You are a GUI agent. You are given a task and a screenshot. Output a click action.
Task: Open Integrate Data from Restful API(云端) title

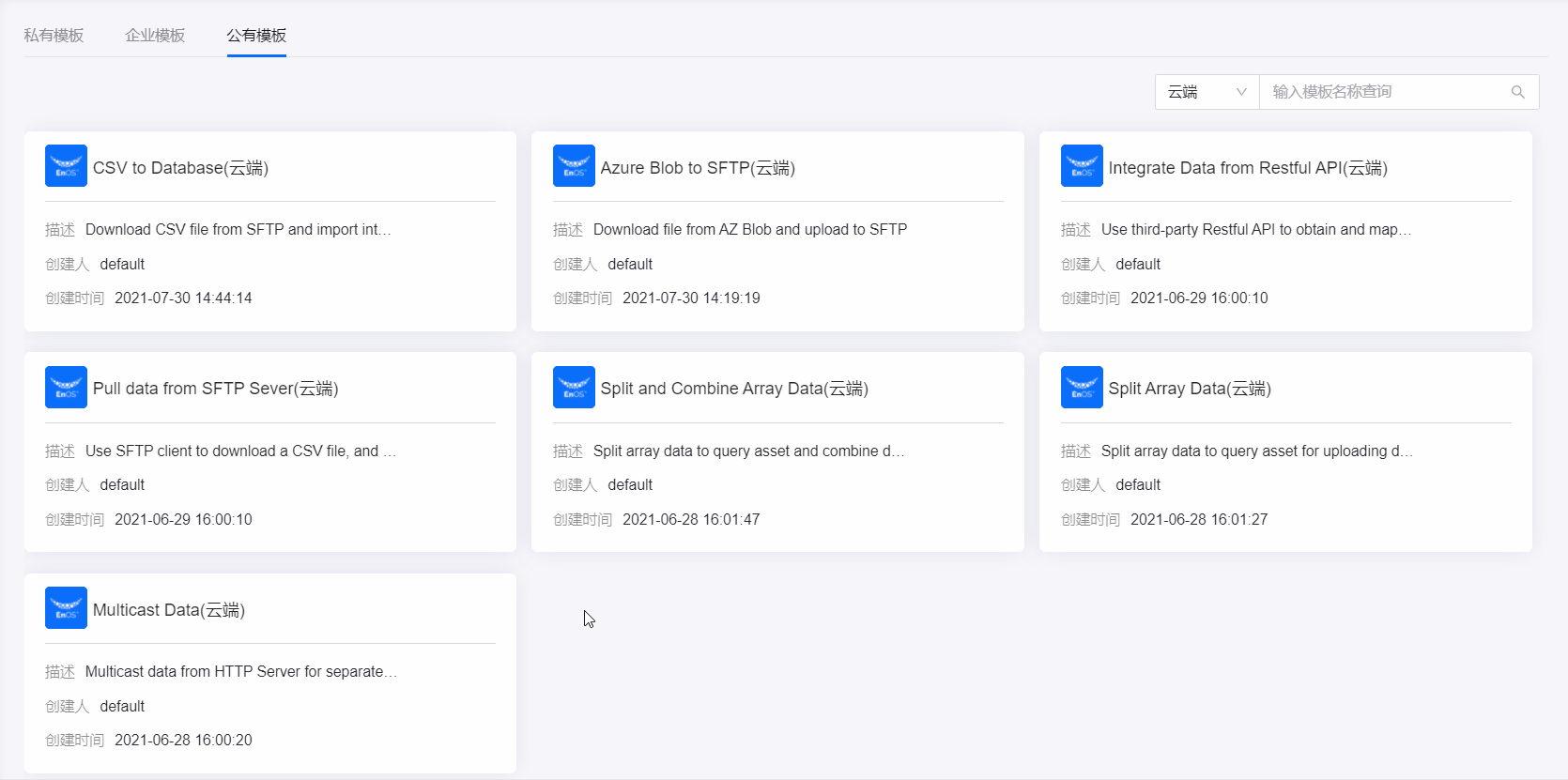(1247, 168)
